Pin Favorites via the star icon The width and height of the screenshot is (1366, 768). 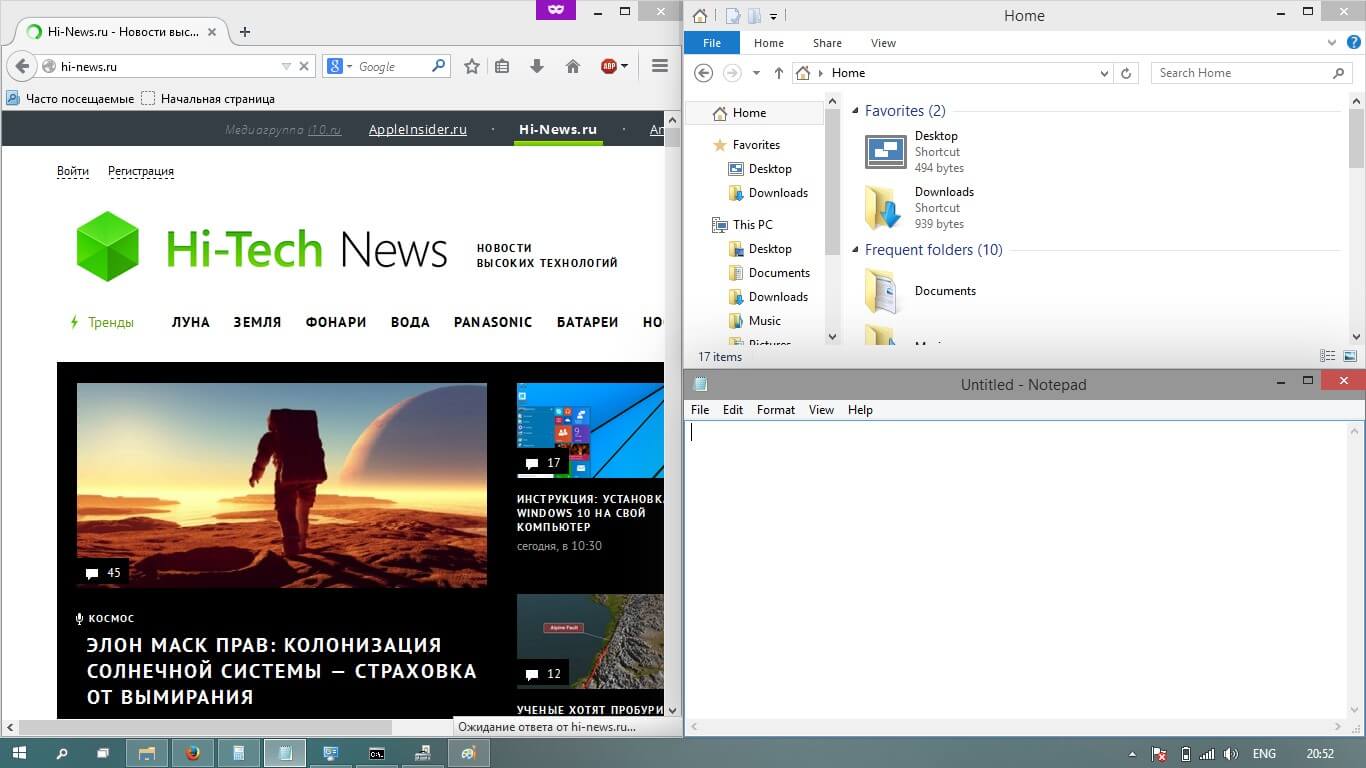(x=718, y=144)
